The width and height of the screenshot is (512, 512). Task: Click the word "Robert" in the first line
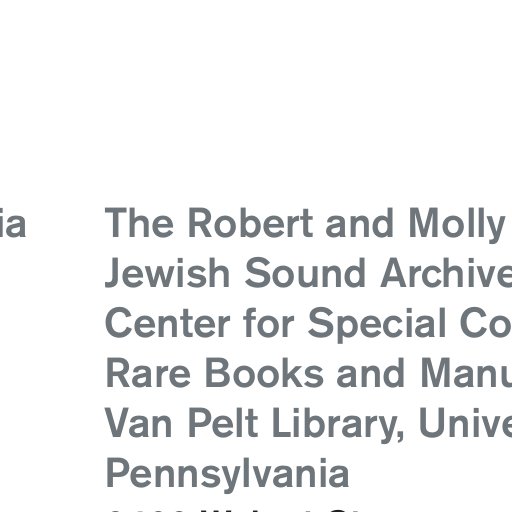[x=250, y=222]
